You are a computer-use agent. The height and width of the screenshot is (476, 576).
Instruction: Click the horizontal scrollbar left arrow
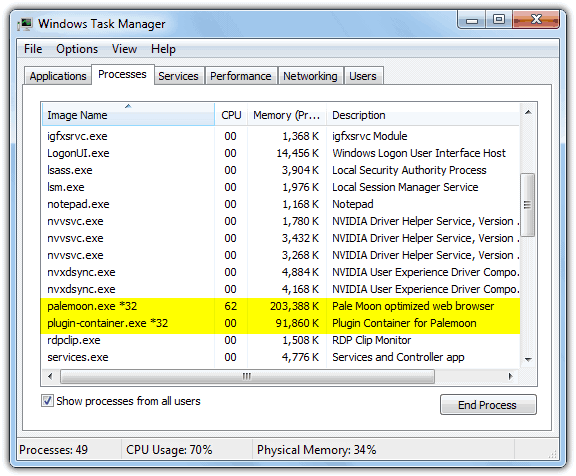click(x=50, y=376)
